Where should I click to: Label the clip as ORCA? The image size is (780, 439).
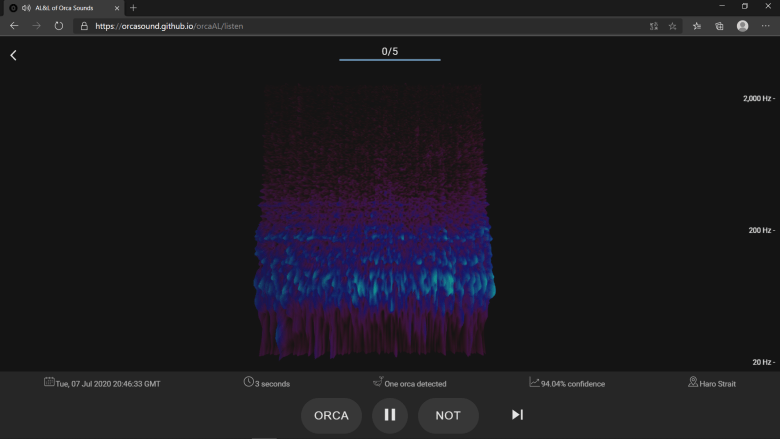click(331, 415)
